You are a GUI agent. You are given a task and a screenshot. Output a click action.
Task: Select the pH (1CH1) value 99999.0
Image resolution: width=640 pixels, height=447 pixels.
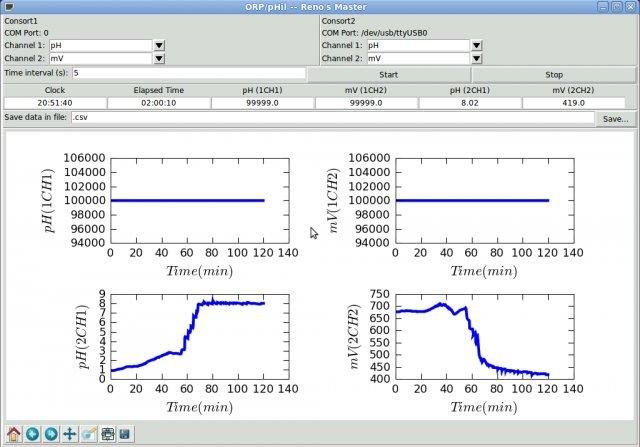tap(262, 103)
